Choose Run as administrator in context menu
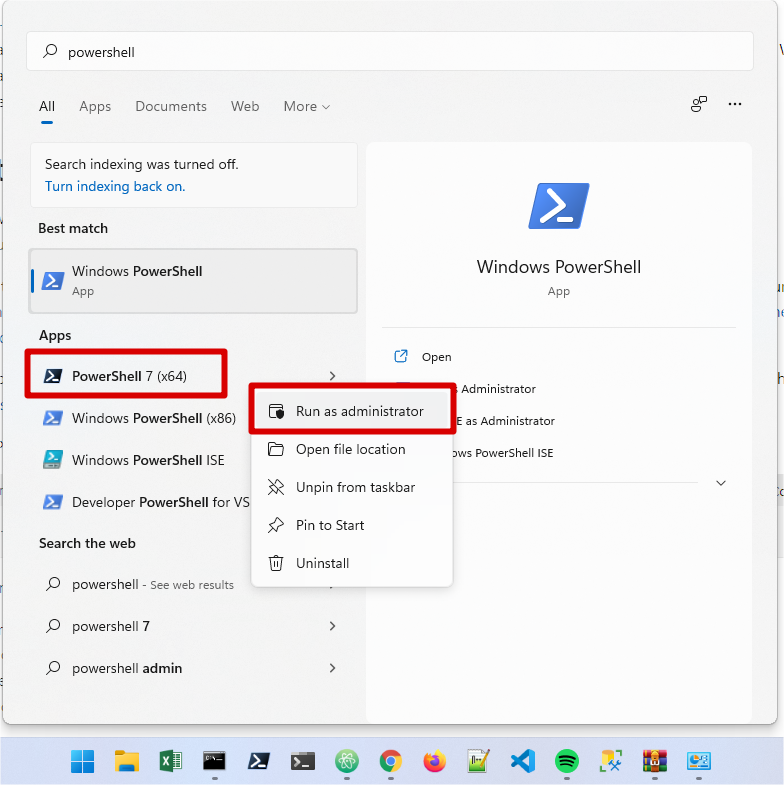784x785 pixels. coord(351,411)
